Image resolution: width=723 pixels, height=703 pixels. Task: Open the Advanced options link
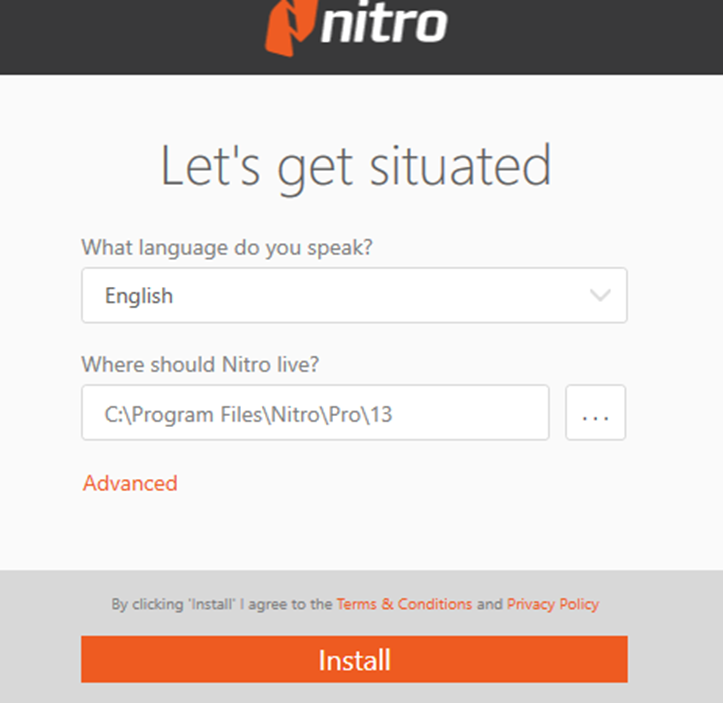[x=130, y=483]
